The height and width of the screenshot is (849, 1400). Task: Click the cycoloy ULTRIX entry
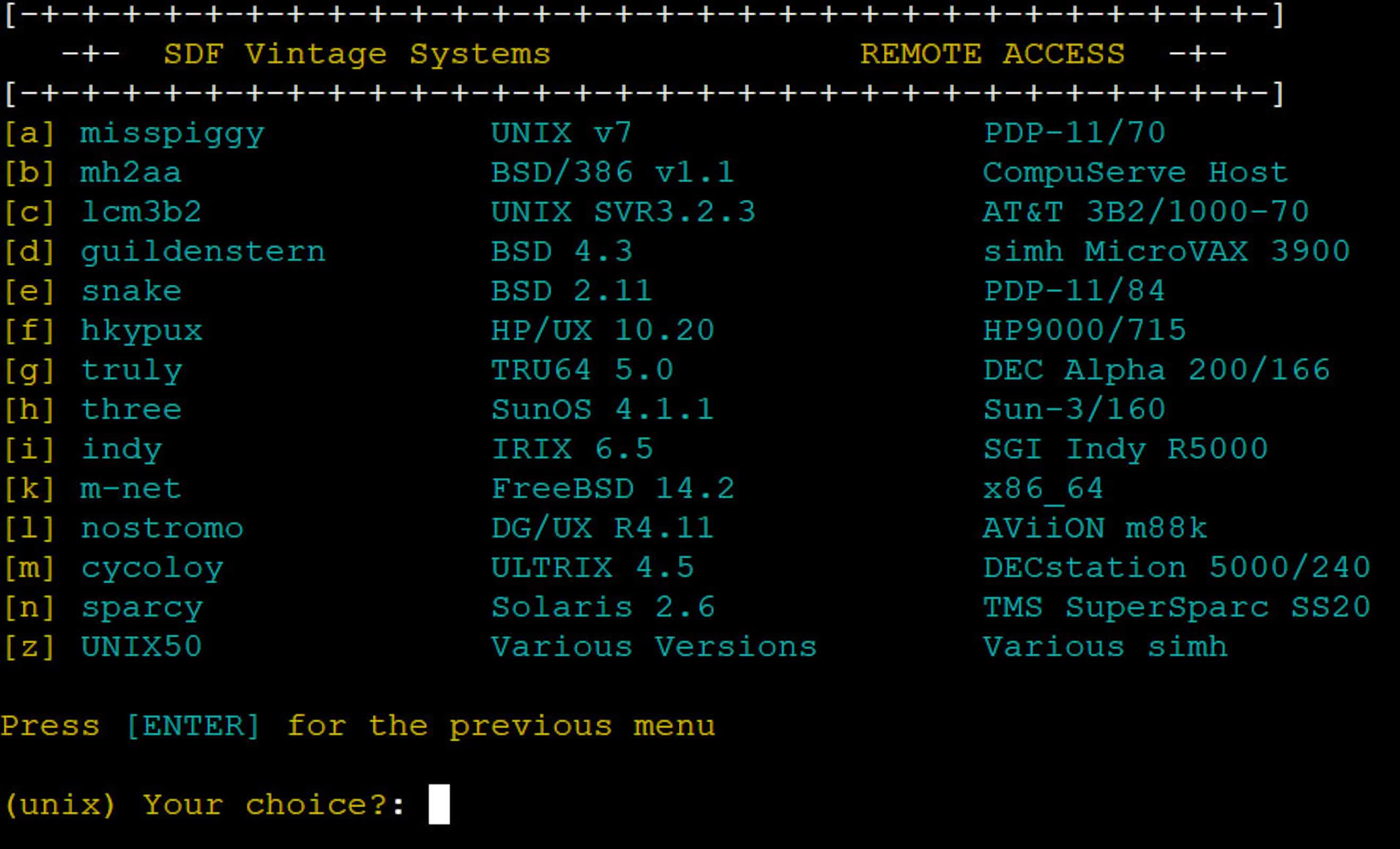[152, 568]
